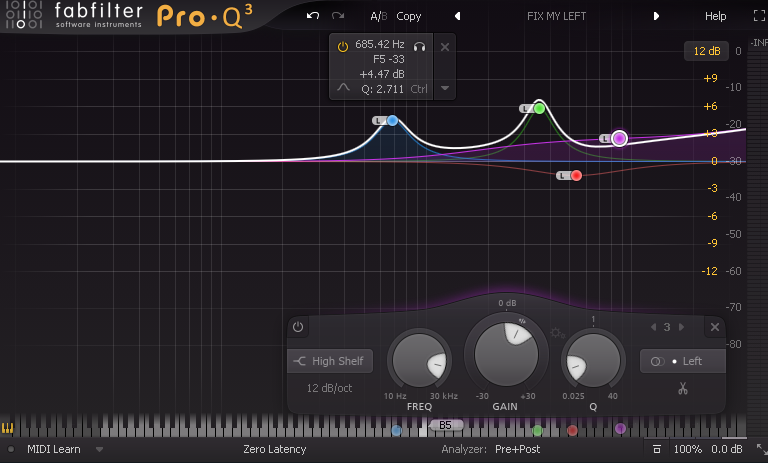Click the Zero Latency processing mode button
This screenshot has height=463, width=768.
click(274, 450)
